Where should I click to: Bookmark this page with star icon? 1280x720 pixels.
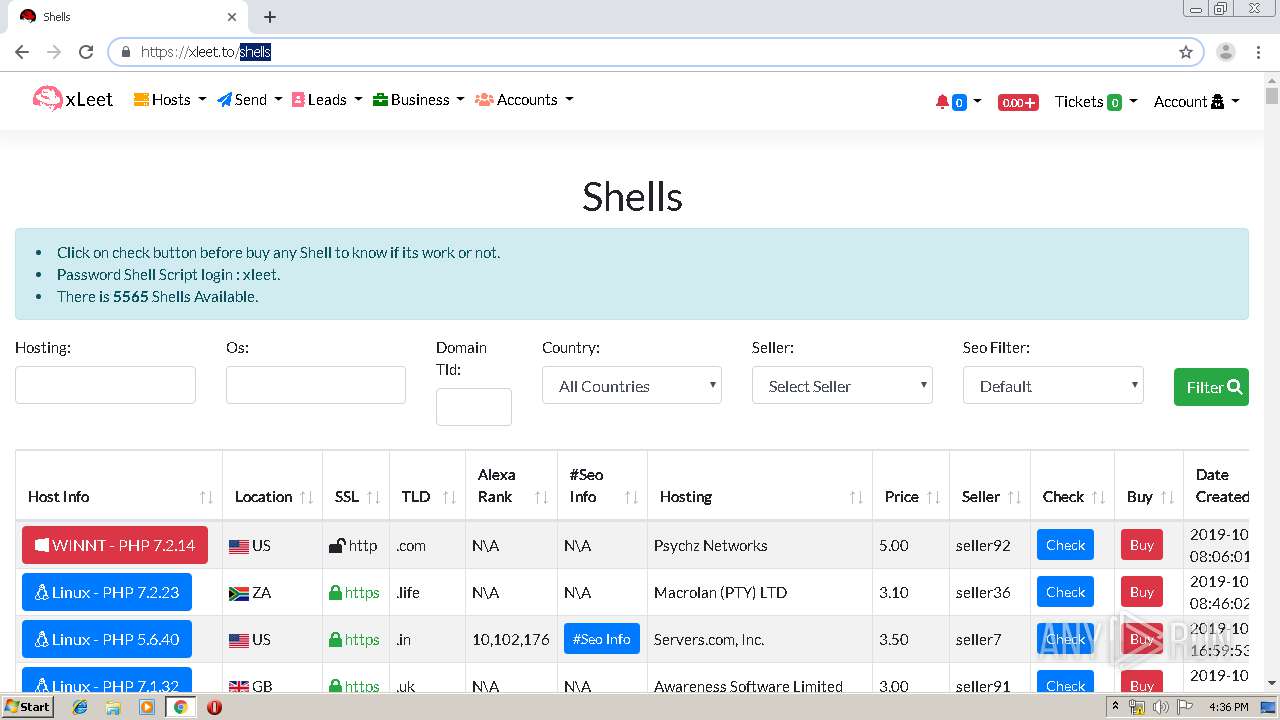click(1186, 52)
